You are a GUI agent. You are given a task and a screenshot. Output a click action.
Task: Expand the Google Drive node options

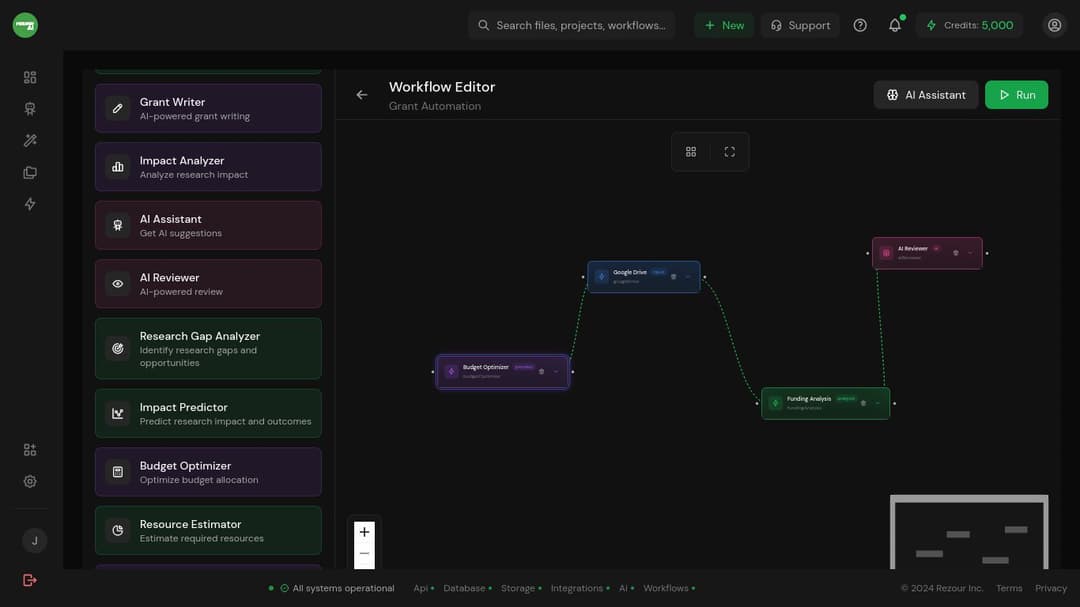tap(688, 276)
